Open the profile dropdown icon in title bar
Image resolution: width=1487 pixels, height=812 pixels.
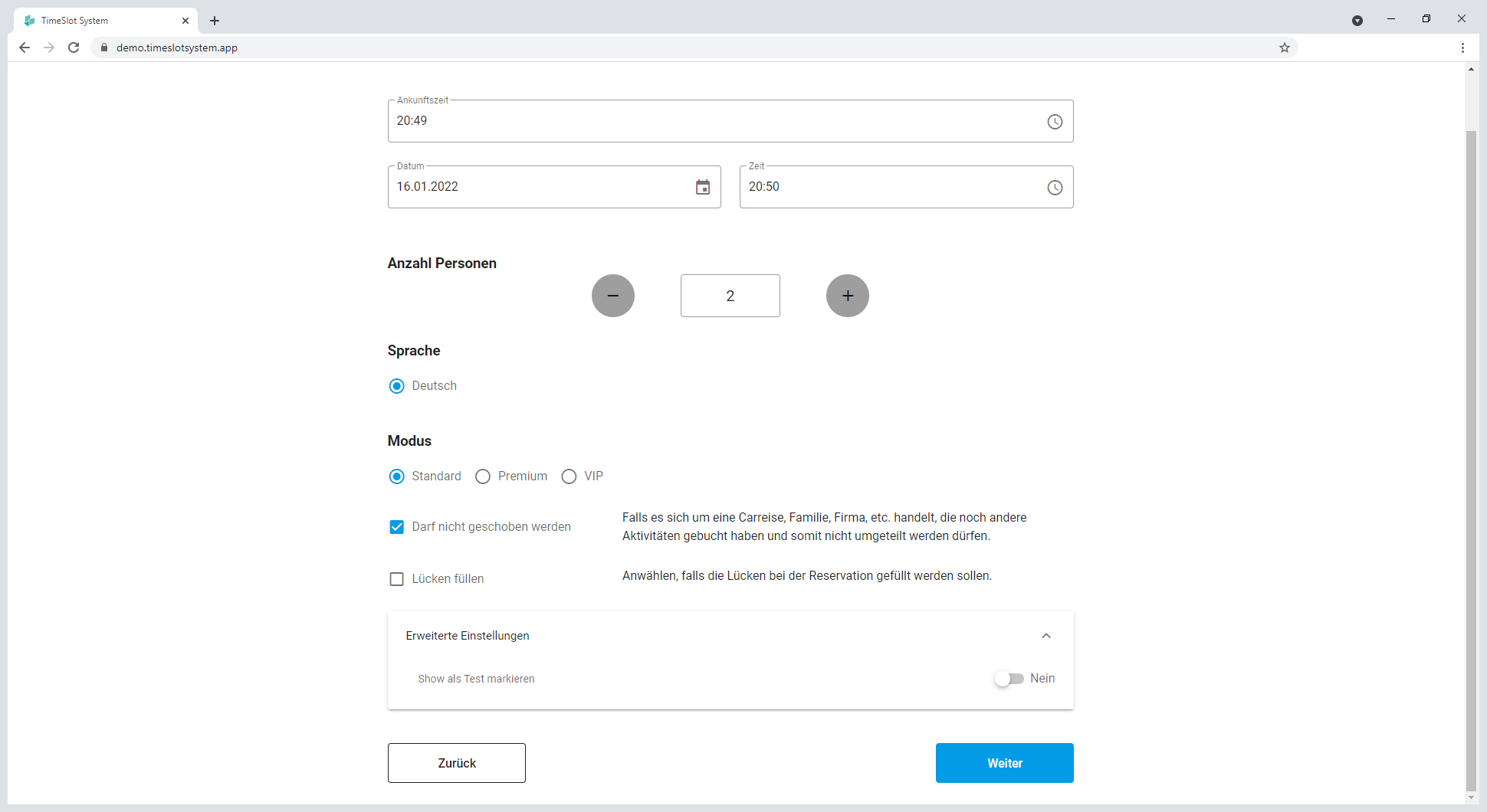pos(1357,21)
